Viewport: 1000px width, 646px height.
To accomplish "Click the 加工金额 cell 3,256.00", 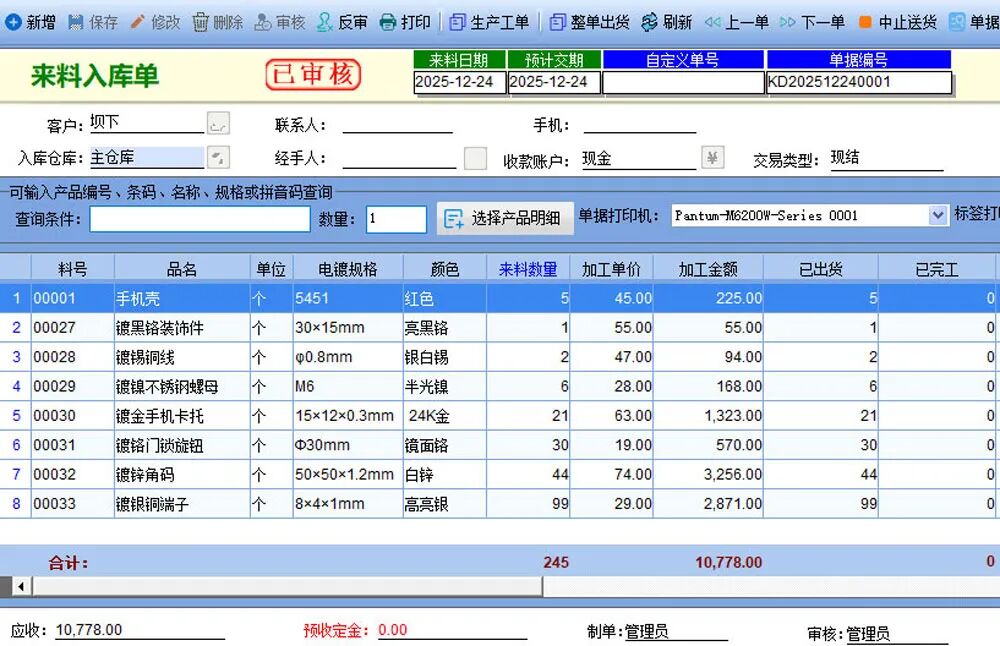I will tap(708, 474).
